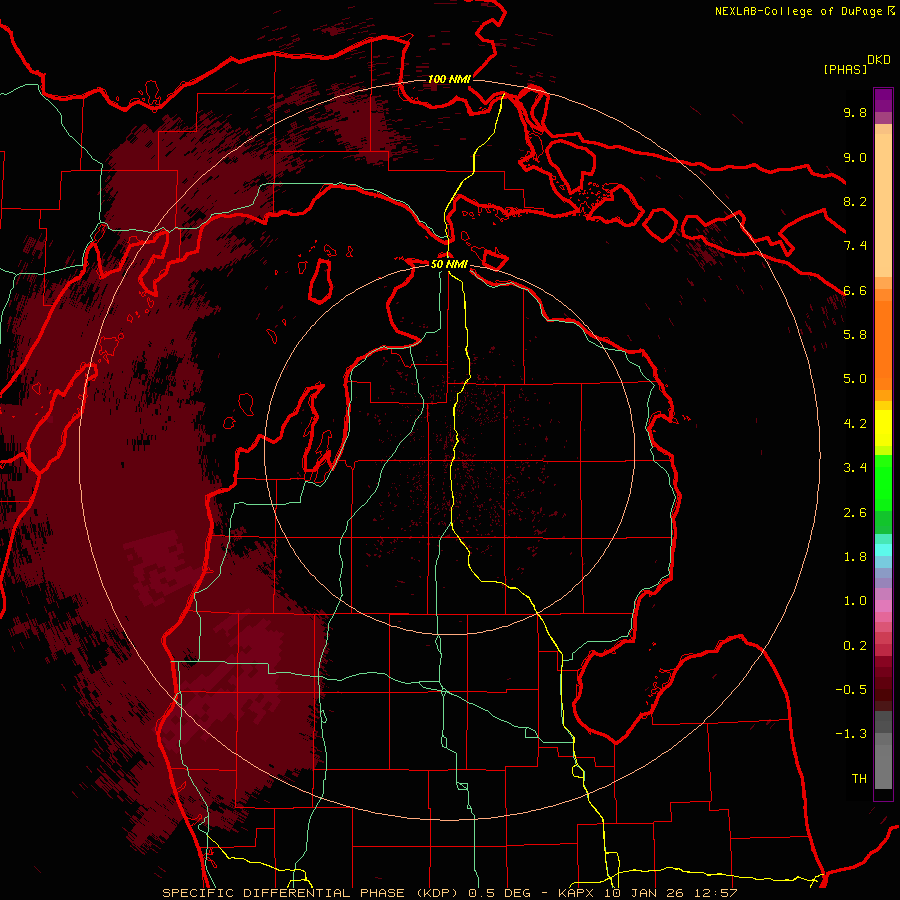Click the 10 JAN 26 12:57 timestamp

(x=670, y=893)
